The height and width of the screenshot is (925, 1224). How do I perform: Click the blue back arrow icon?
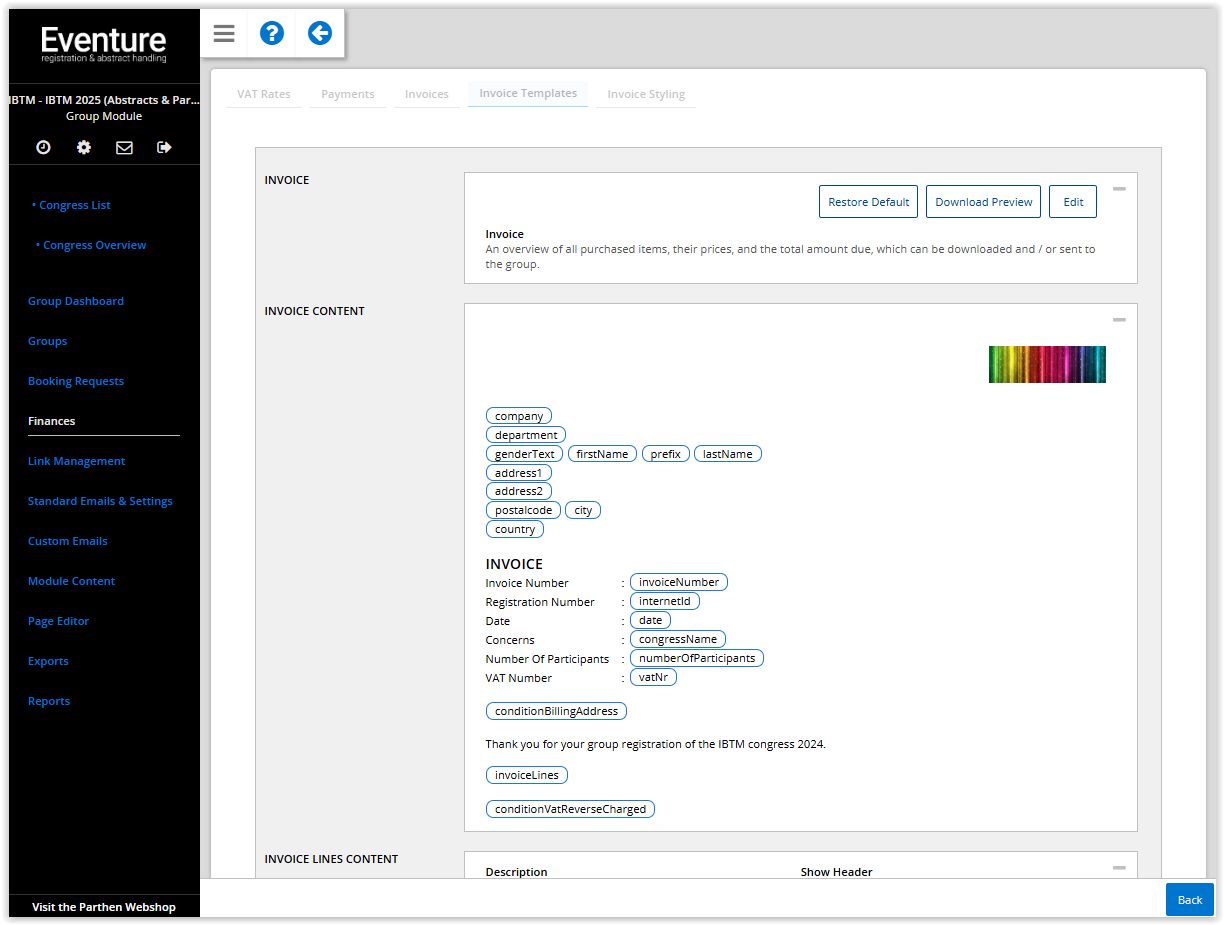320,34
